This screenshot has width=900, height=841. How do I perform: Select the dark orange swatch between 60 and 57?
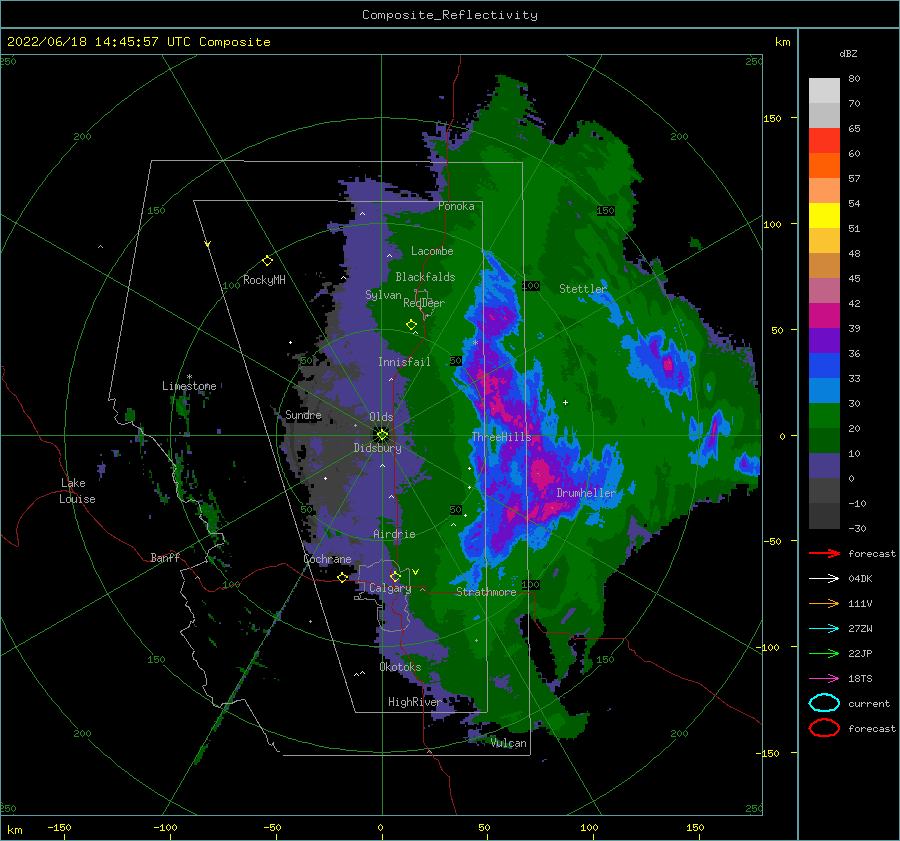824,166
